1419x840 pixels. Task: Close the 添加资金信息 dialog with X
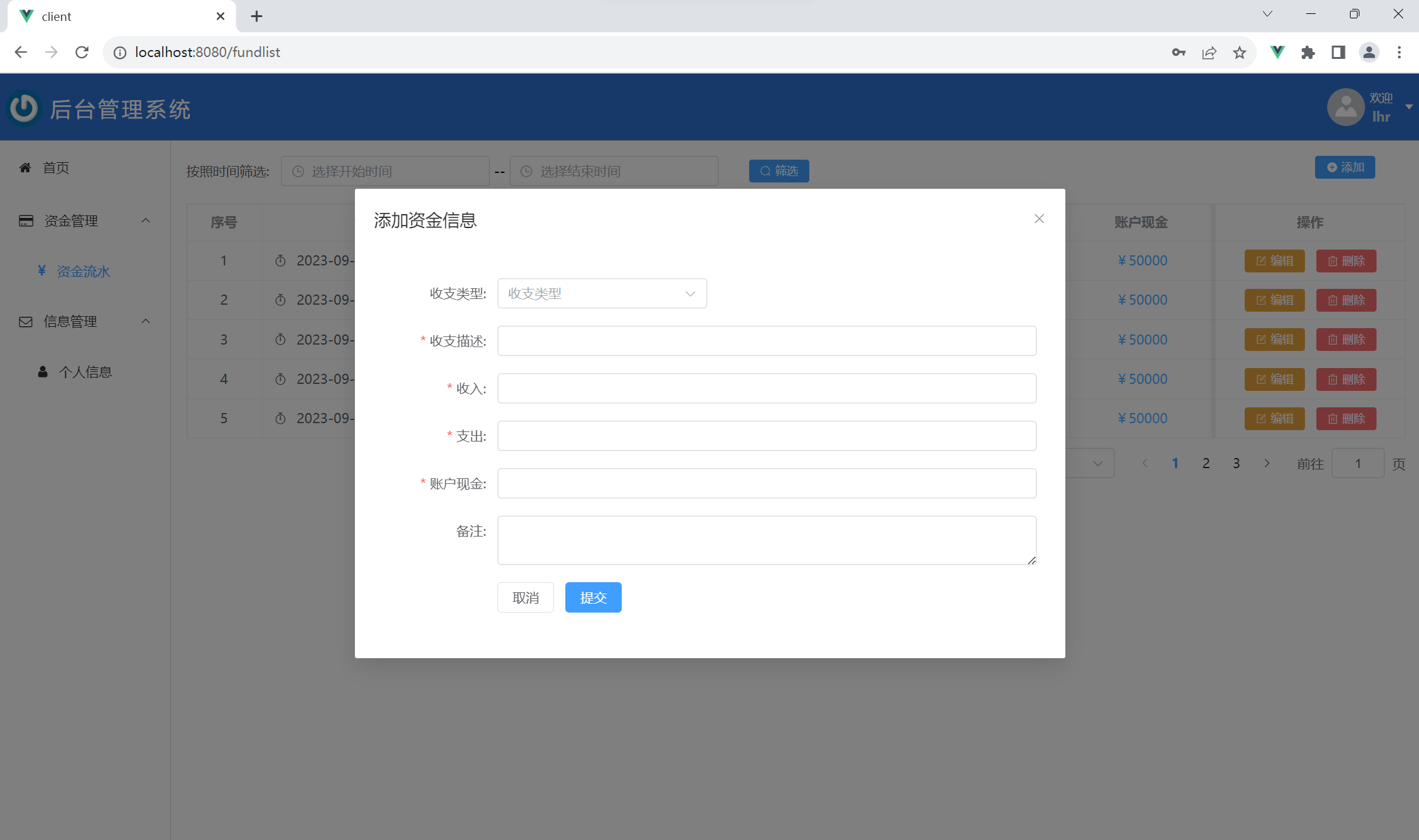(1039, 219)
